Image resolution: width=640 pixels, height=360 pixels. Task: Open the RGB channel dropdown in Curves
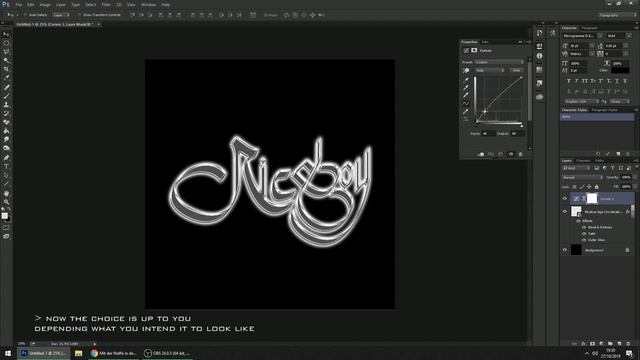490,71
